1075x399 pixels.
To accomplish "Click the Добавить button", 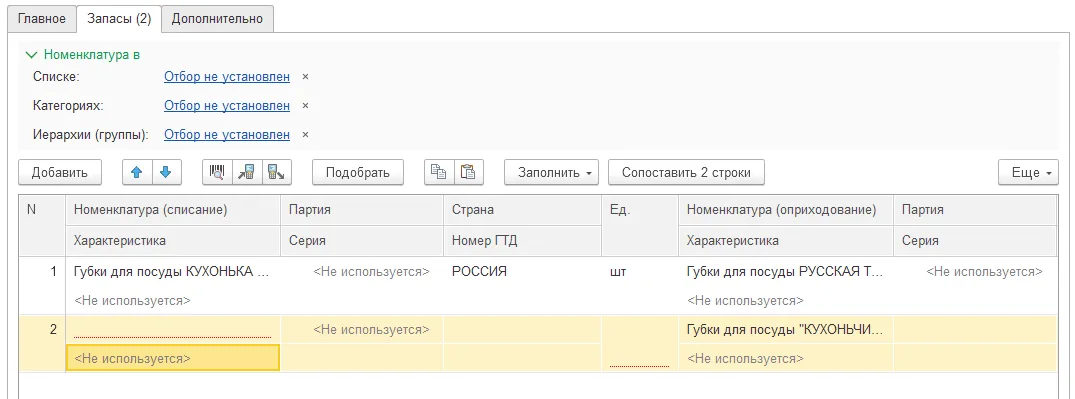I will point(60,172).
